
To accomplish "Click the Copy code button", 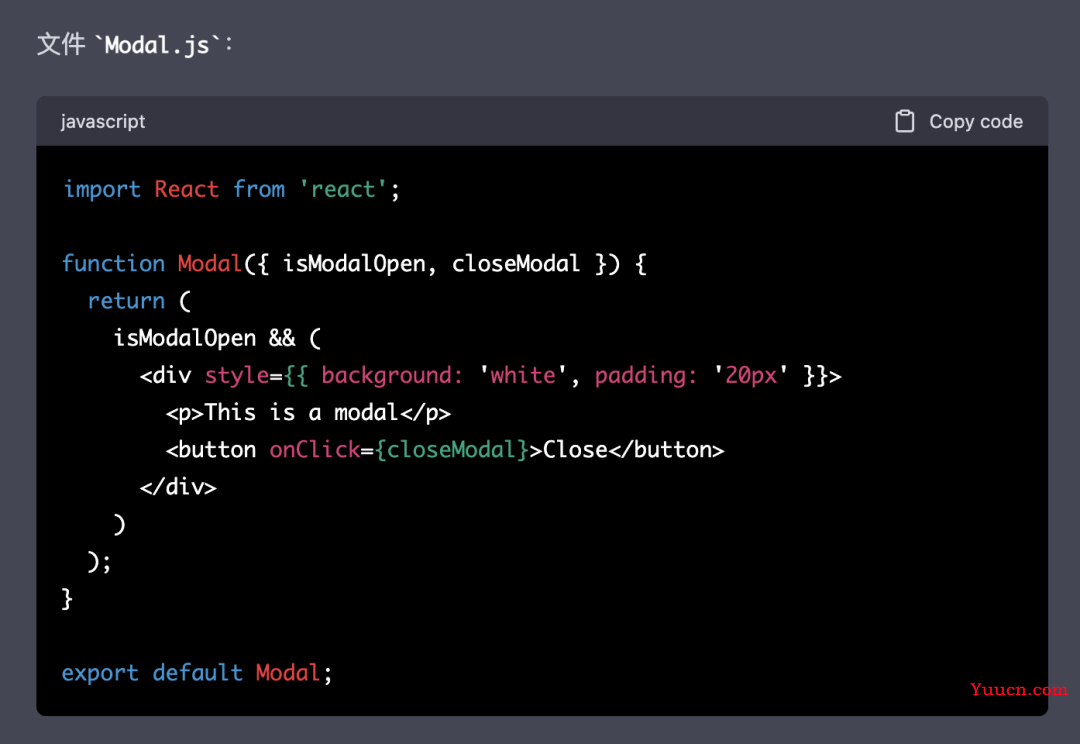I will tap(959, 121).
